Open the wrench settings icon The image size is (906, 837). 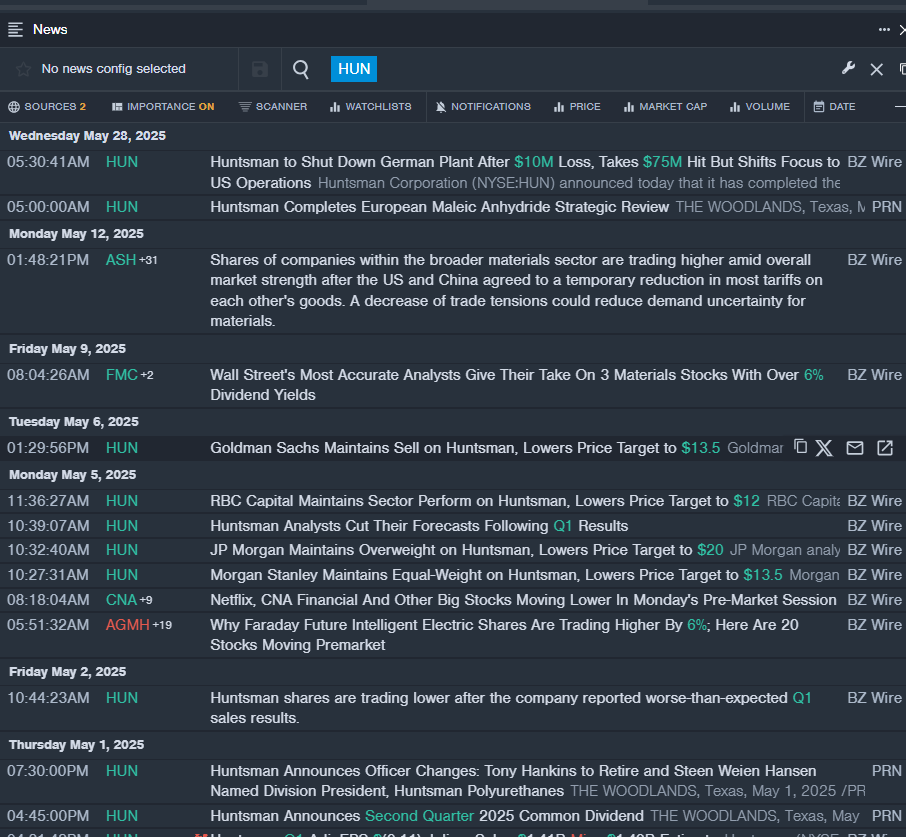point(848,69)
